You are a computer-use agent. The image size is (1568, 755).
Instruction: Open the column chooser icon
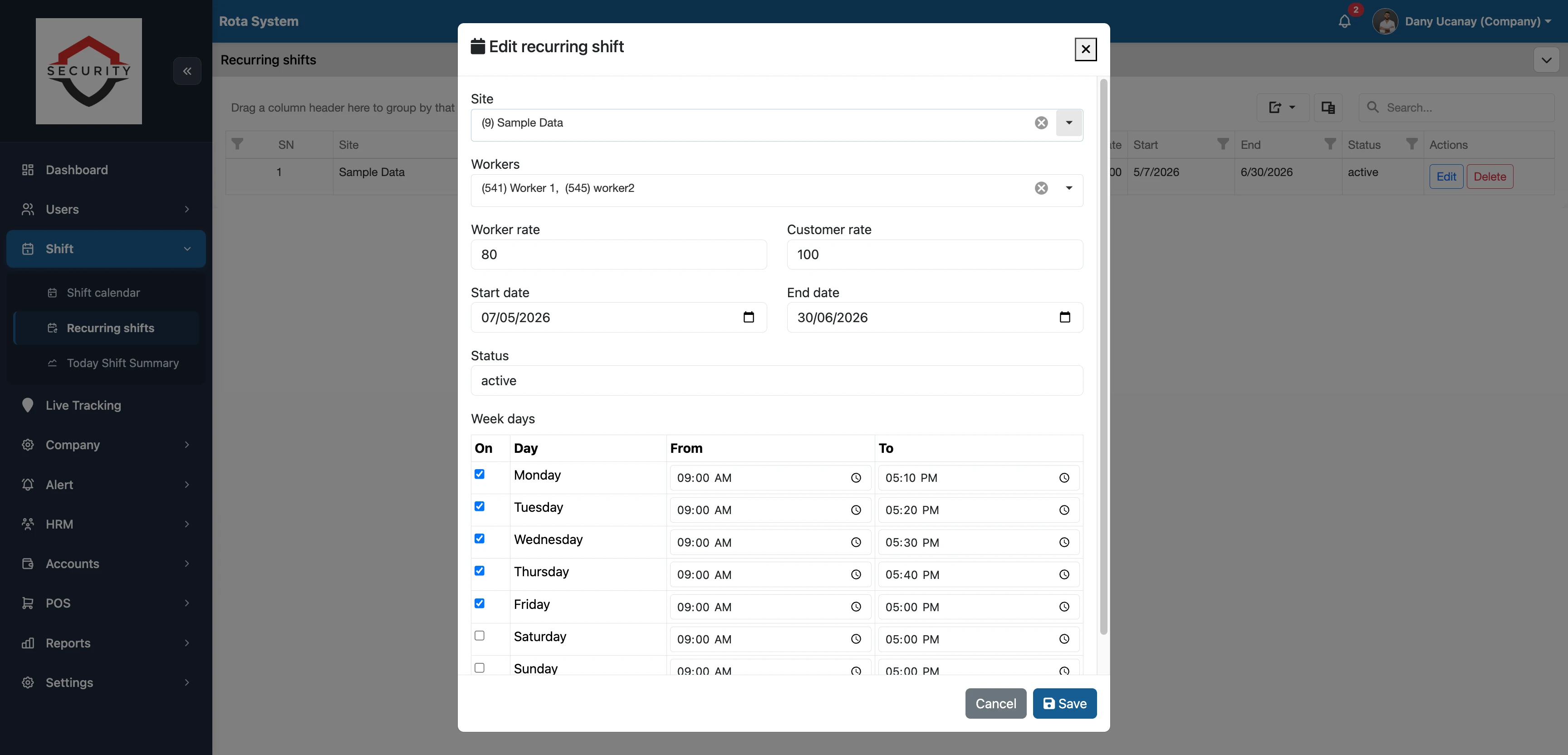(1328, 108)
